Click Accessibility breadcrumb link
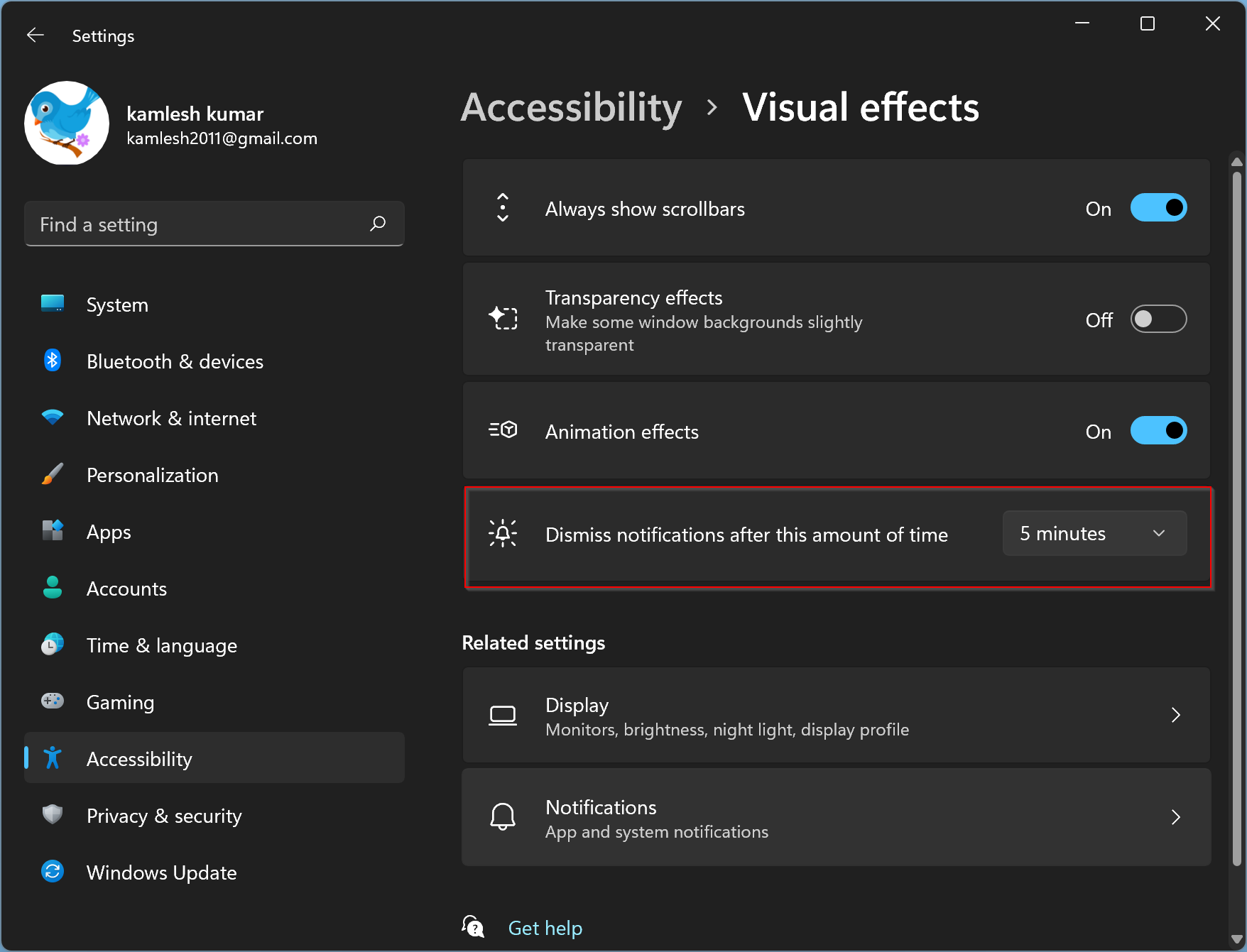This screenshot has width=1247, height=952. (x=572, y=107)
